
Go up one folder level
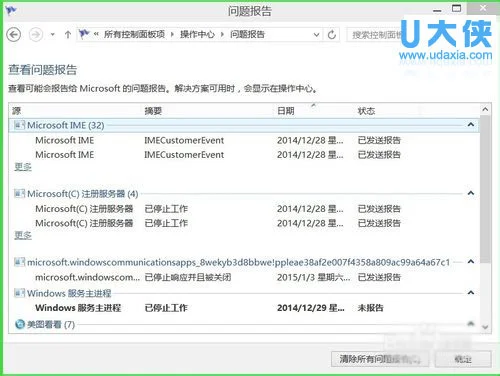pyautogui.click(x=68, y=34)
